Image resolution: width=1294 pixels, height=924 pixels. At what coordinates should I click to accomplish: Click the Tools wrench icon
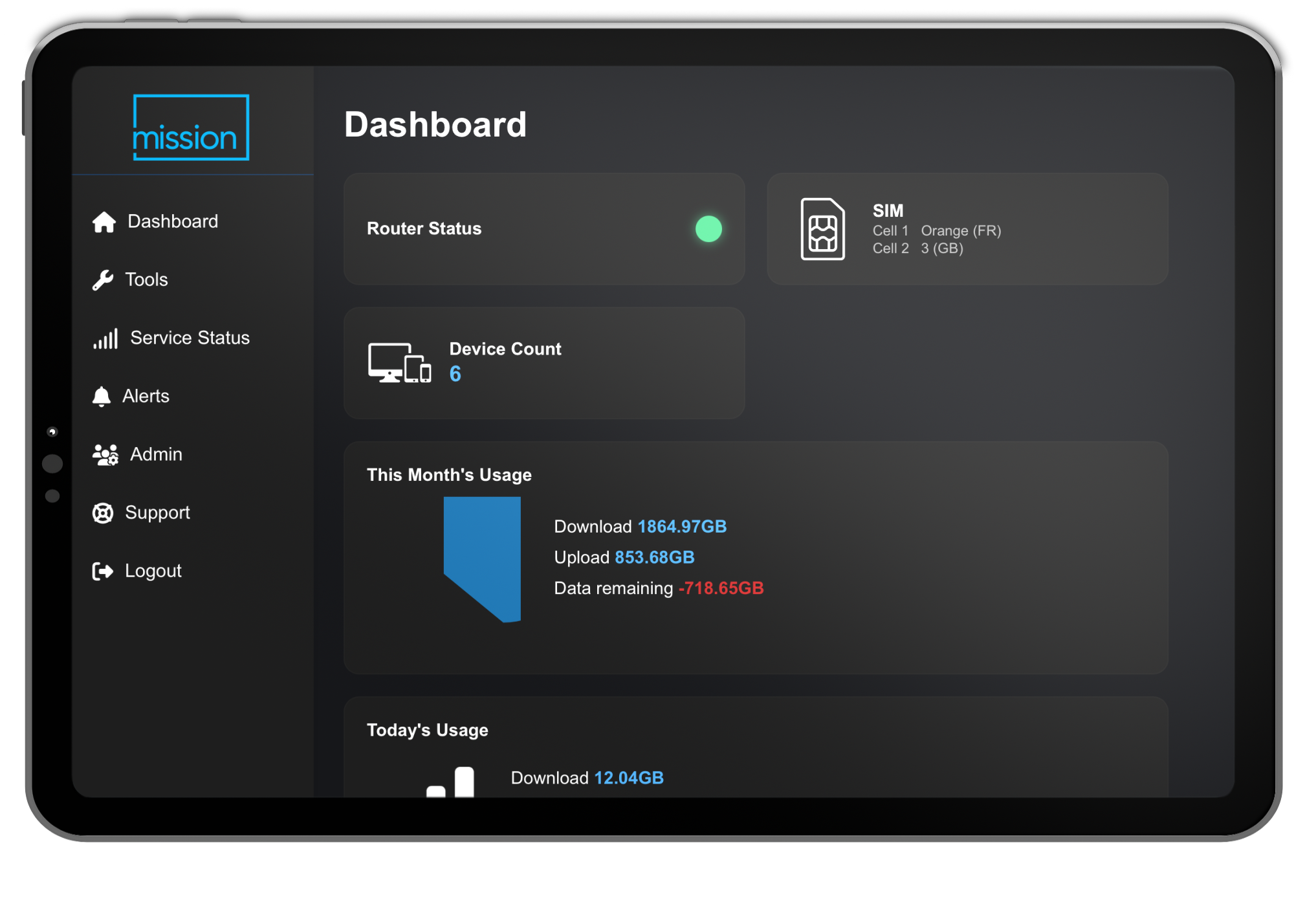click(103, 280)
